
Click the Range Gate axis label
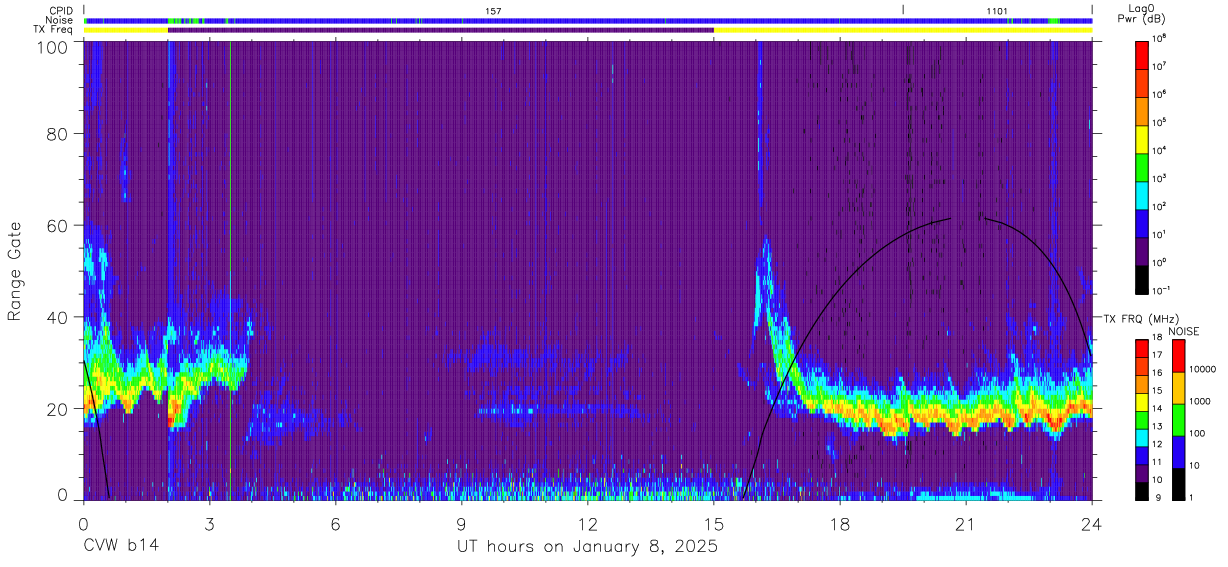[x=15, y=270]
